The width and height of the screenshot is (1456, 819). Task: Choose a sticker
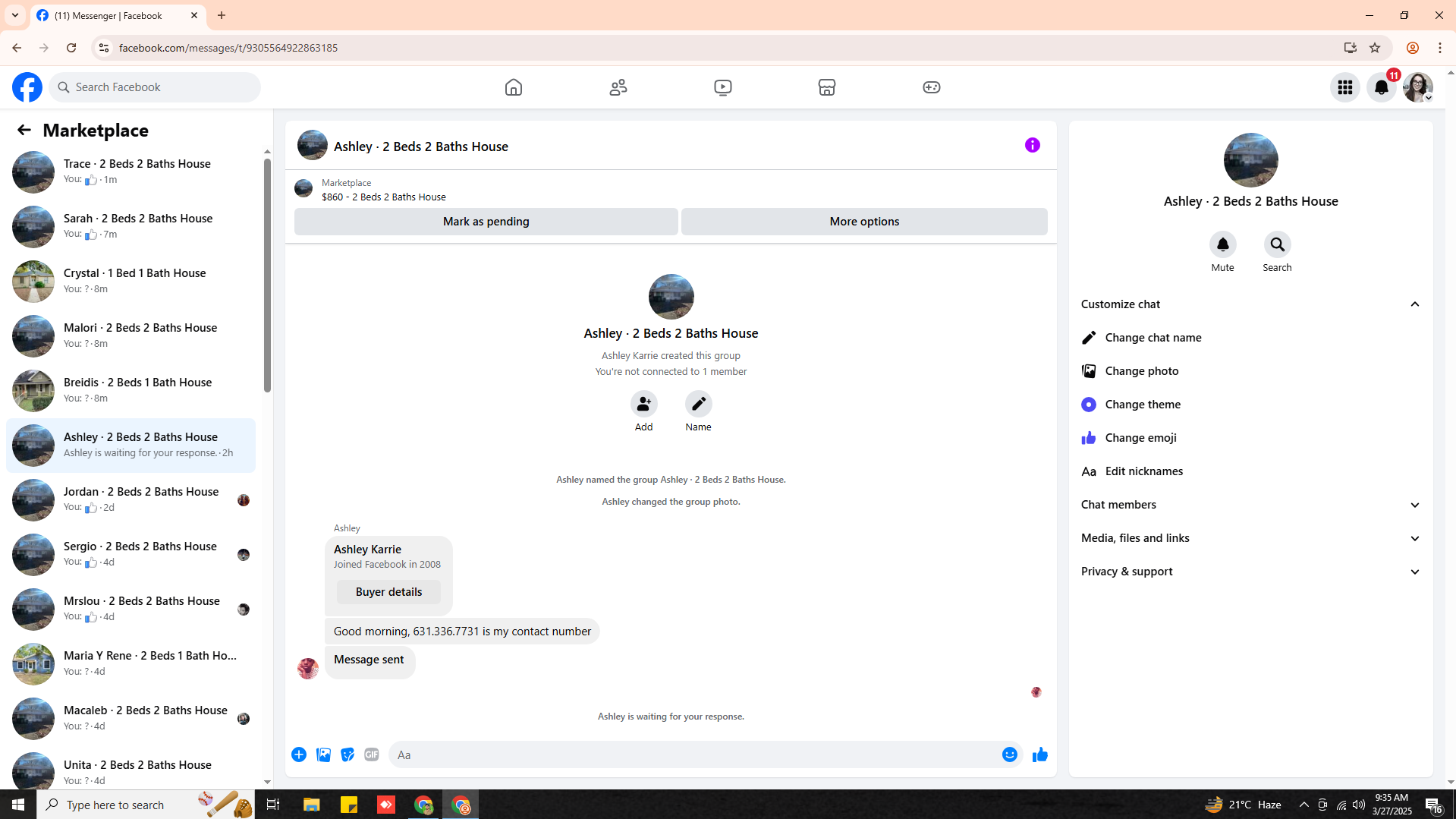(x=347, y=754)
